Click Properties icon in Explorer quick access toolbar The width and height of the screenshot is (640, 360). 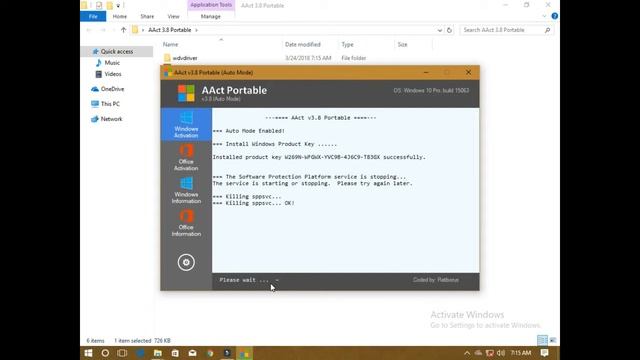point(99,5)
